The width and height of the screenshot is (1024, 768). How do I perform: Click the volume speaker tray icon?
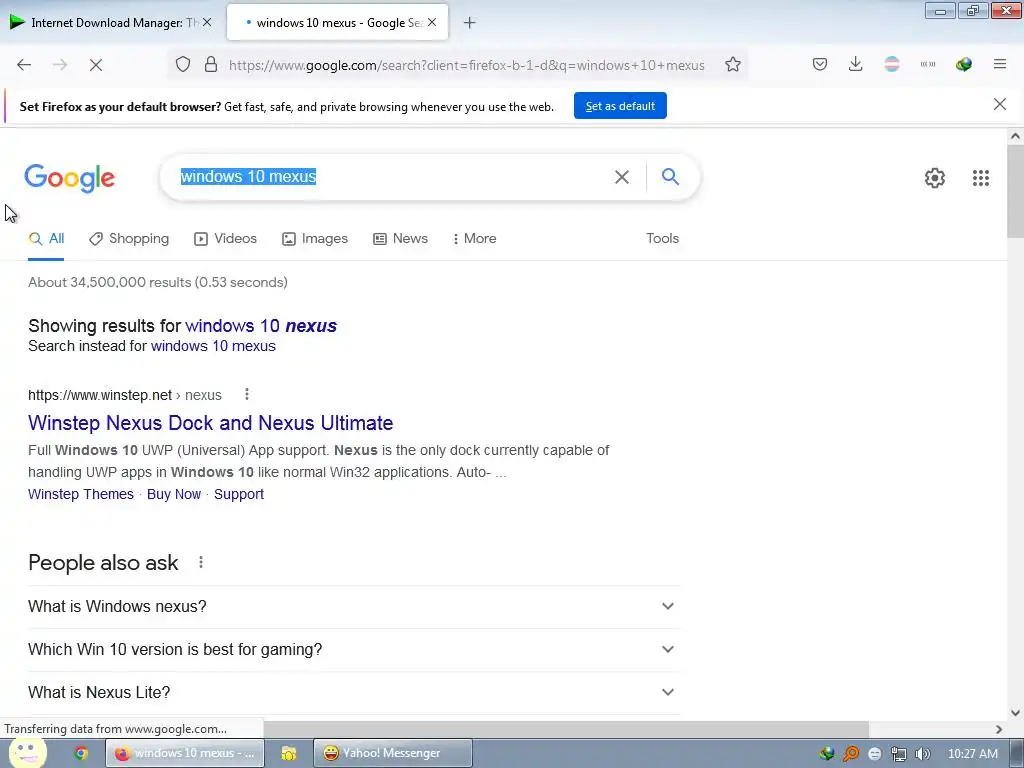[922, 754]
